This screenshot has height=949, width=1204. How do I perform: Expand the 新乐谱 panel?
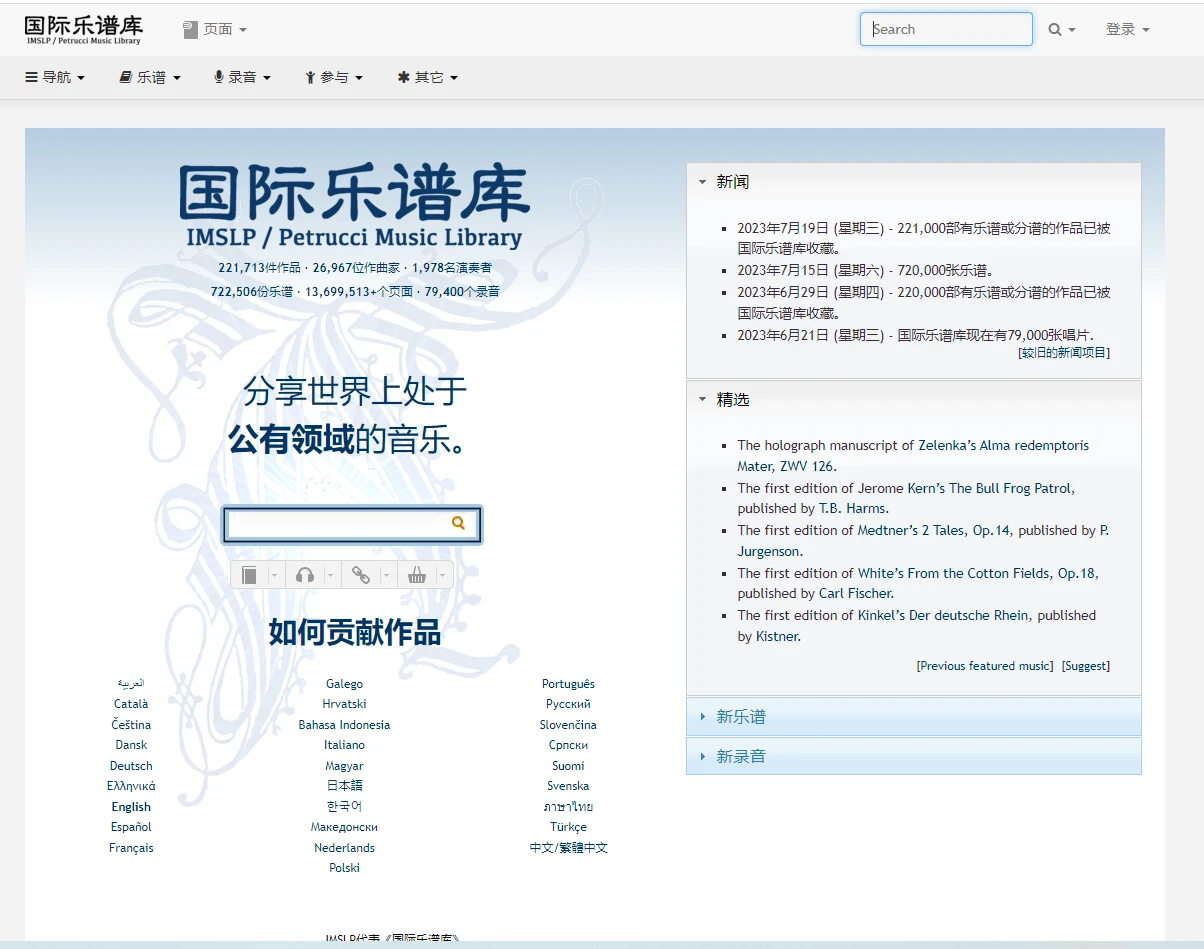point(913,717)
